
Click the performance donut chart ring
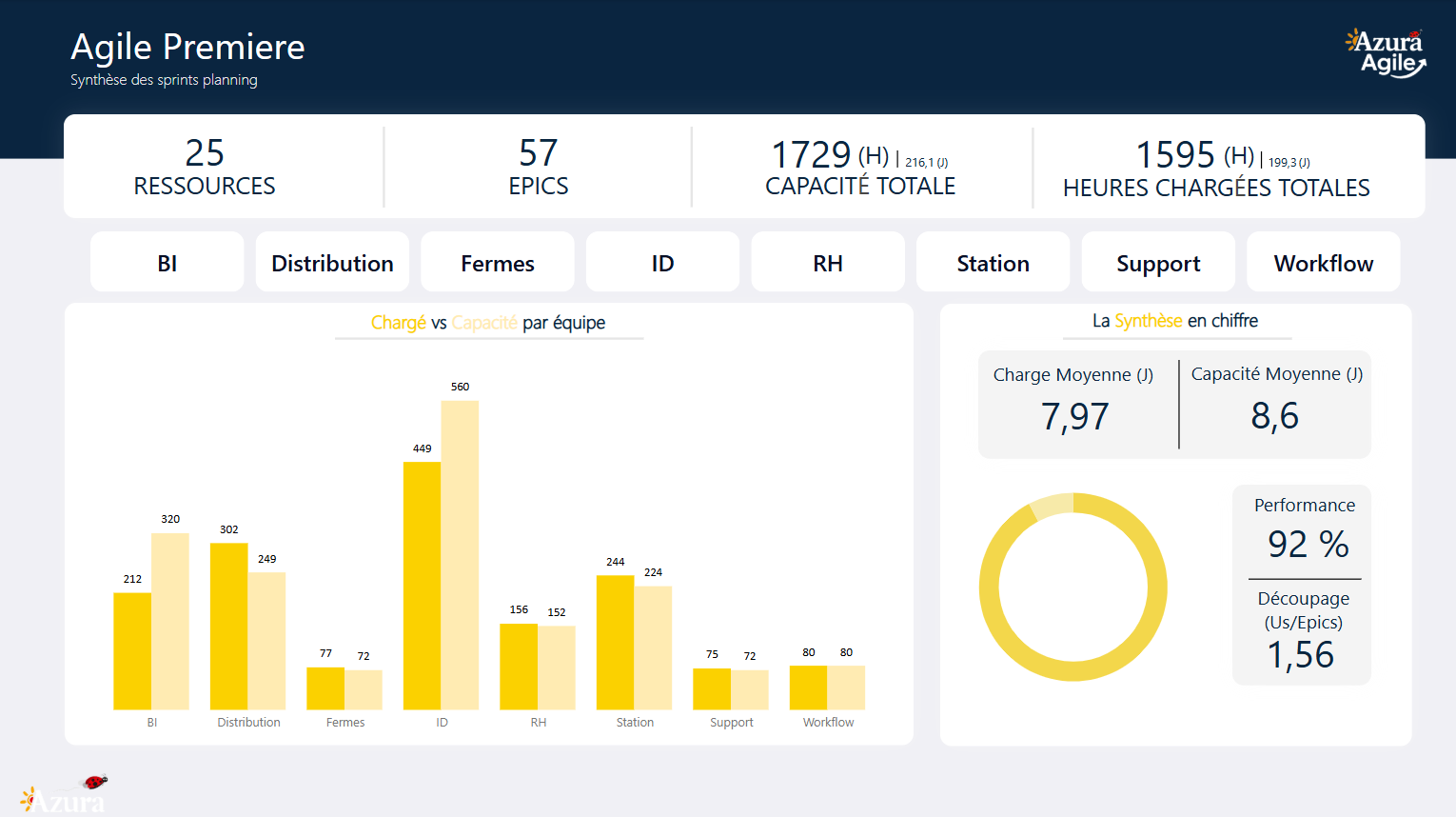pos(988,588)
